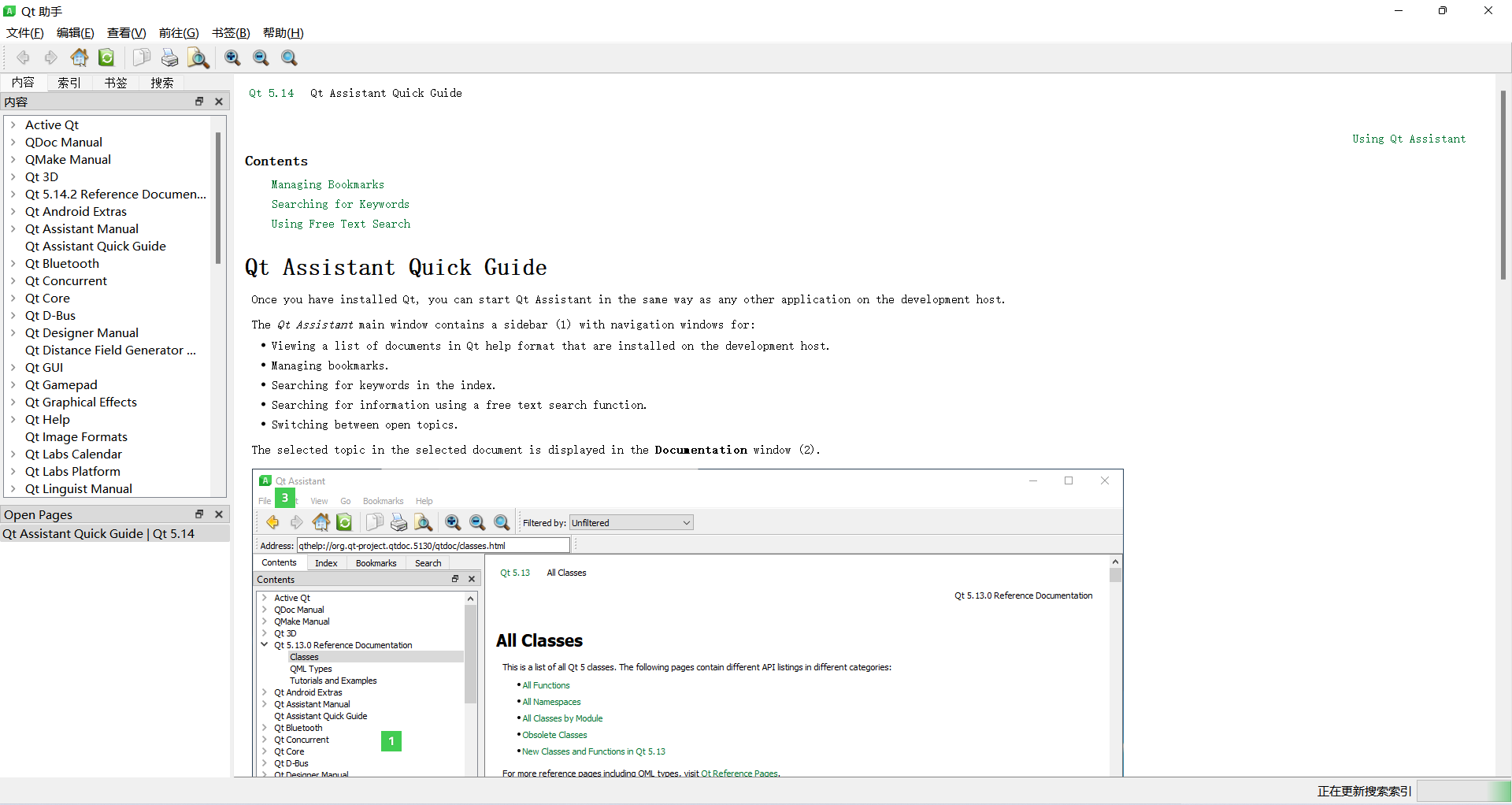Sync with table of contents icon
The image size is (1512, 805).
coord(106,57)
